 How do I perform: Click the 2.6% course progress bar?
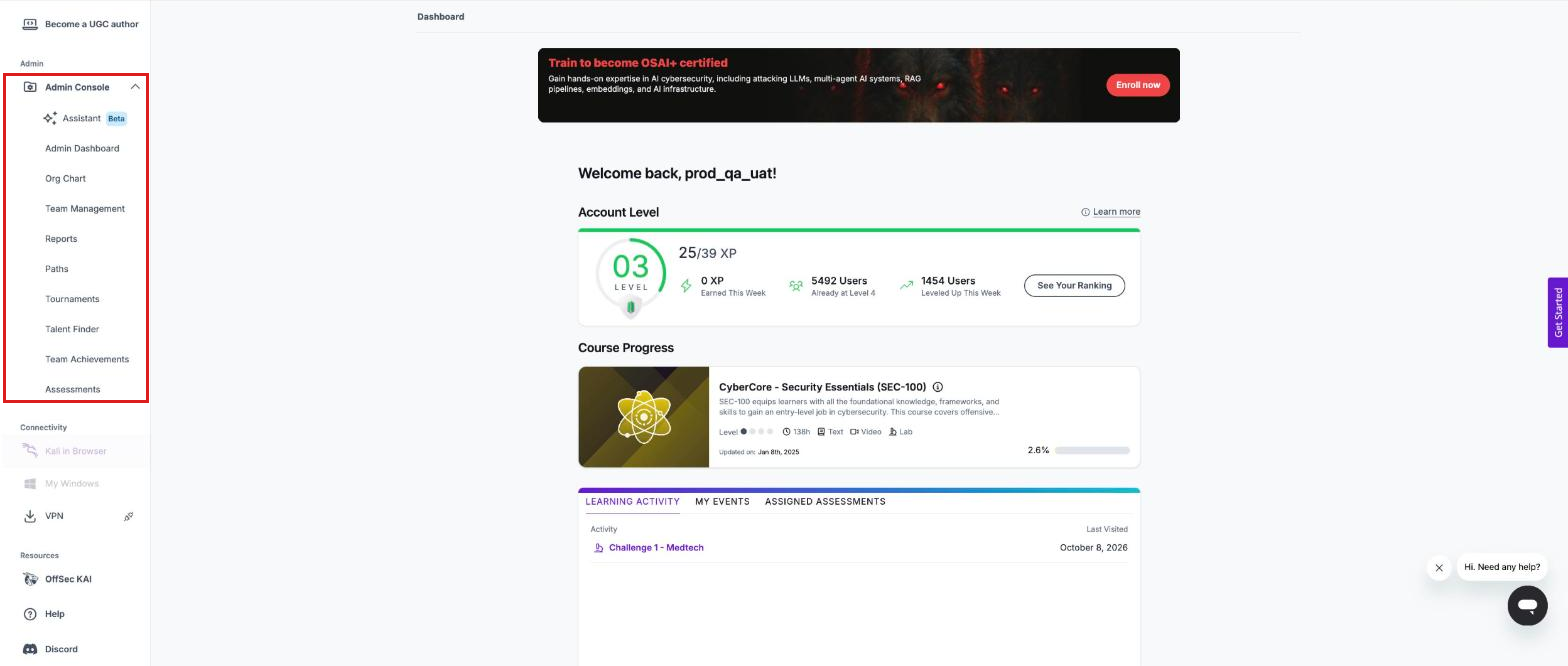1092,451
